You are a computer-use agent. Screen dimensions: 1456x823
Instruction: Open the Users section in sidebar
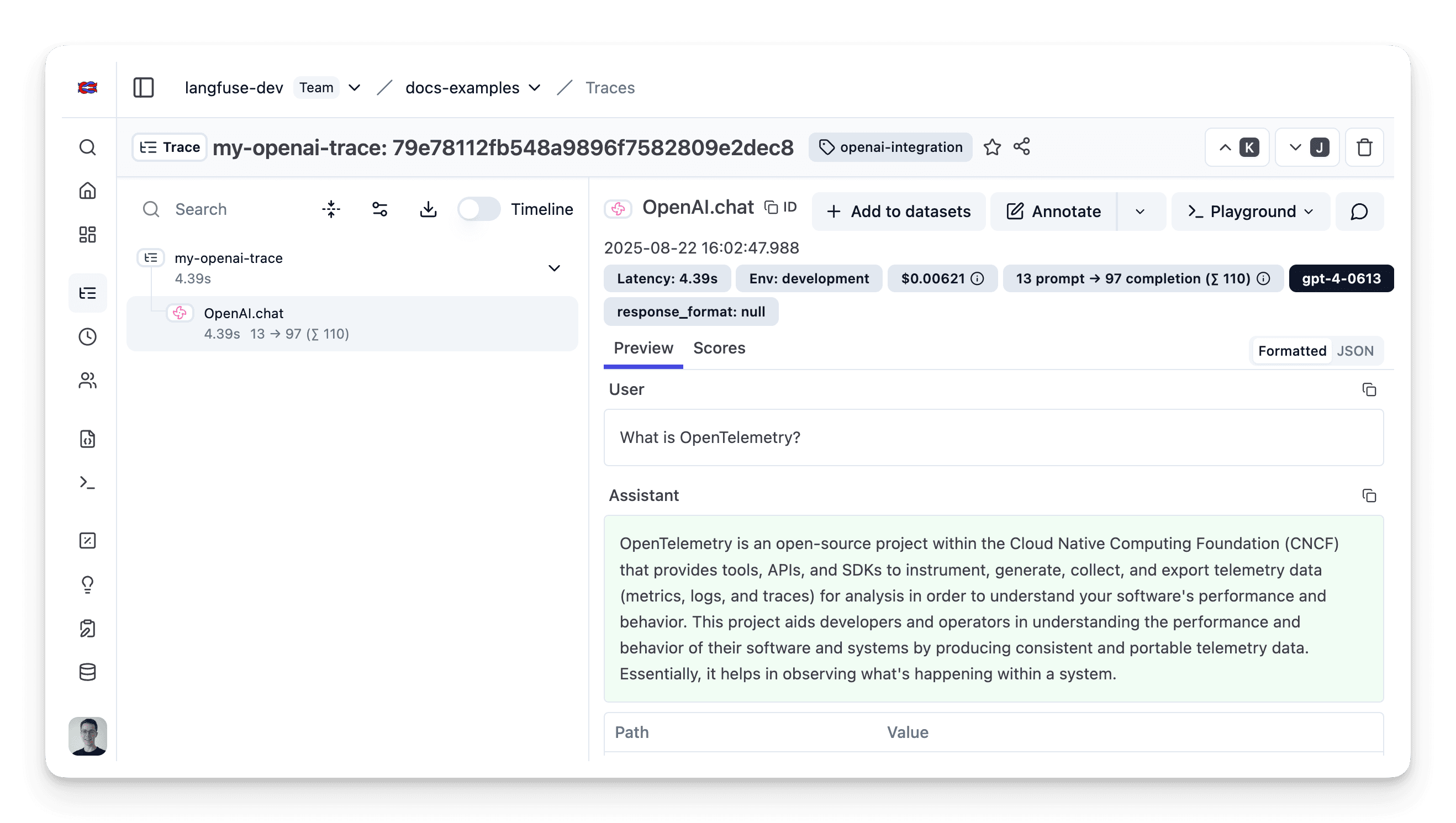tap(88, 381)
